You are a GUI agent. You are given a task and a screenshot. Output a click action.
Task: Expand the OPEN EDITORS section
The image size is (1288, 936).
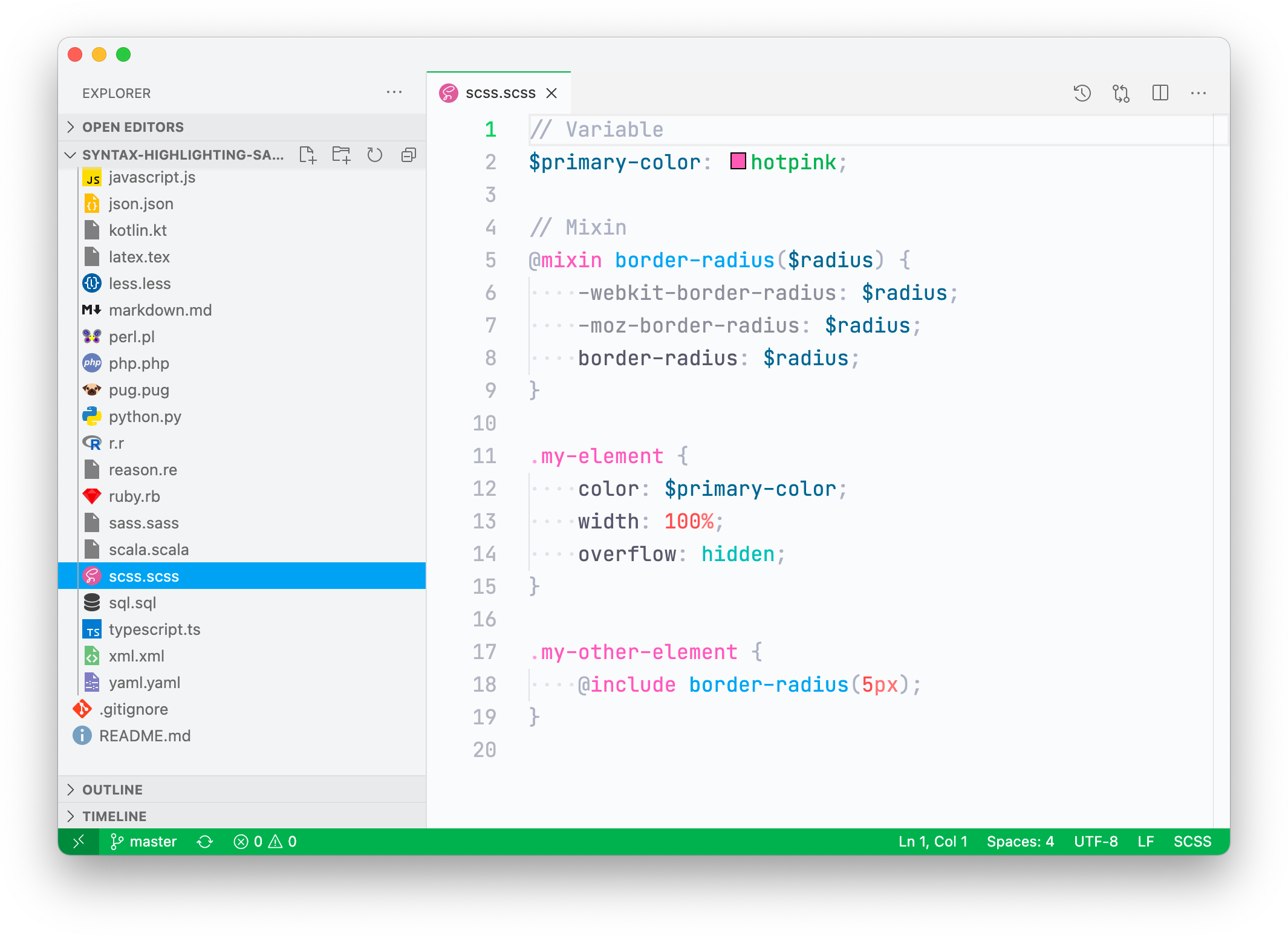coord(71,127)
